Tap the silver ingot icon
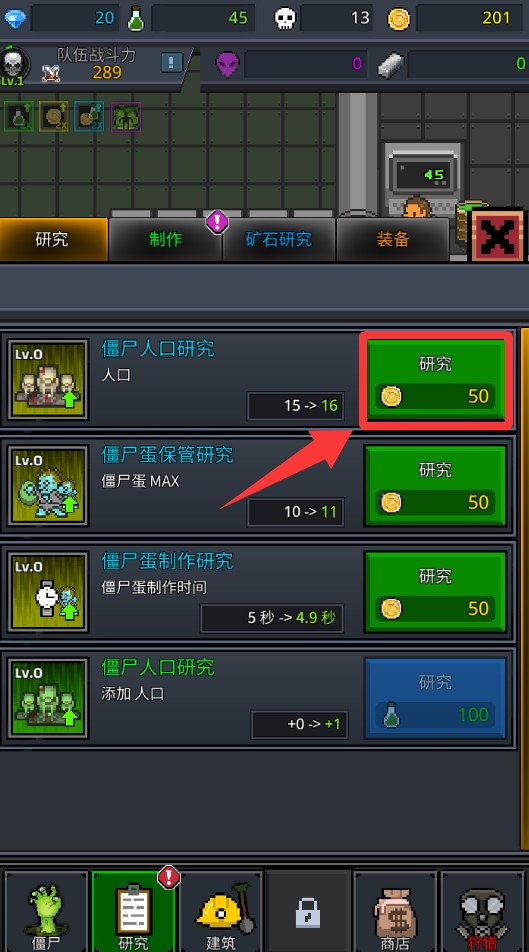This screenshot has width=529, height=952. [x=390, y=64]
